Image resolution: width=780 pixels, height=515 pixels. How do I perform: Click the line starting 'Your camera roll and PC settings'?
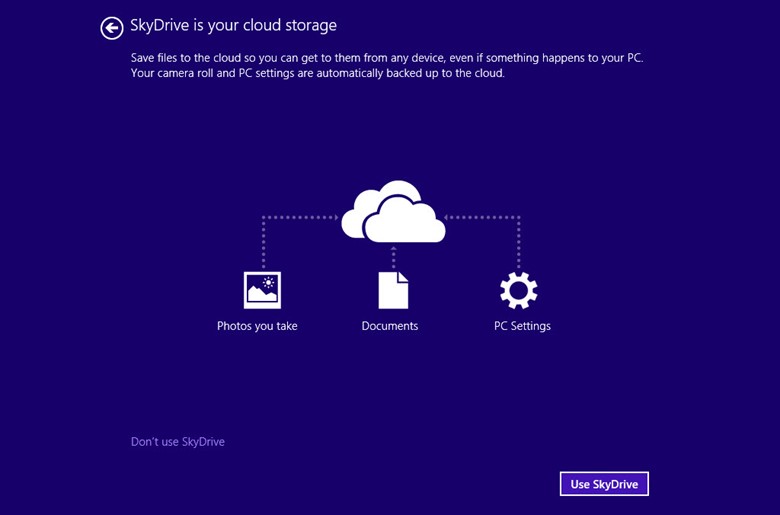pos(318,73)
